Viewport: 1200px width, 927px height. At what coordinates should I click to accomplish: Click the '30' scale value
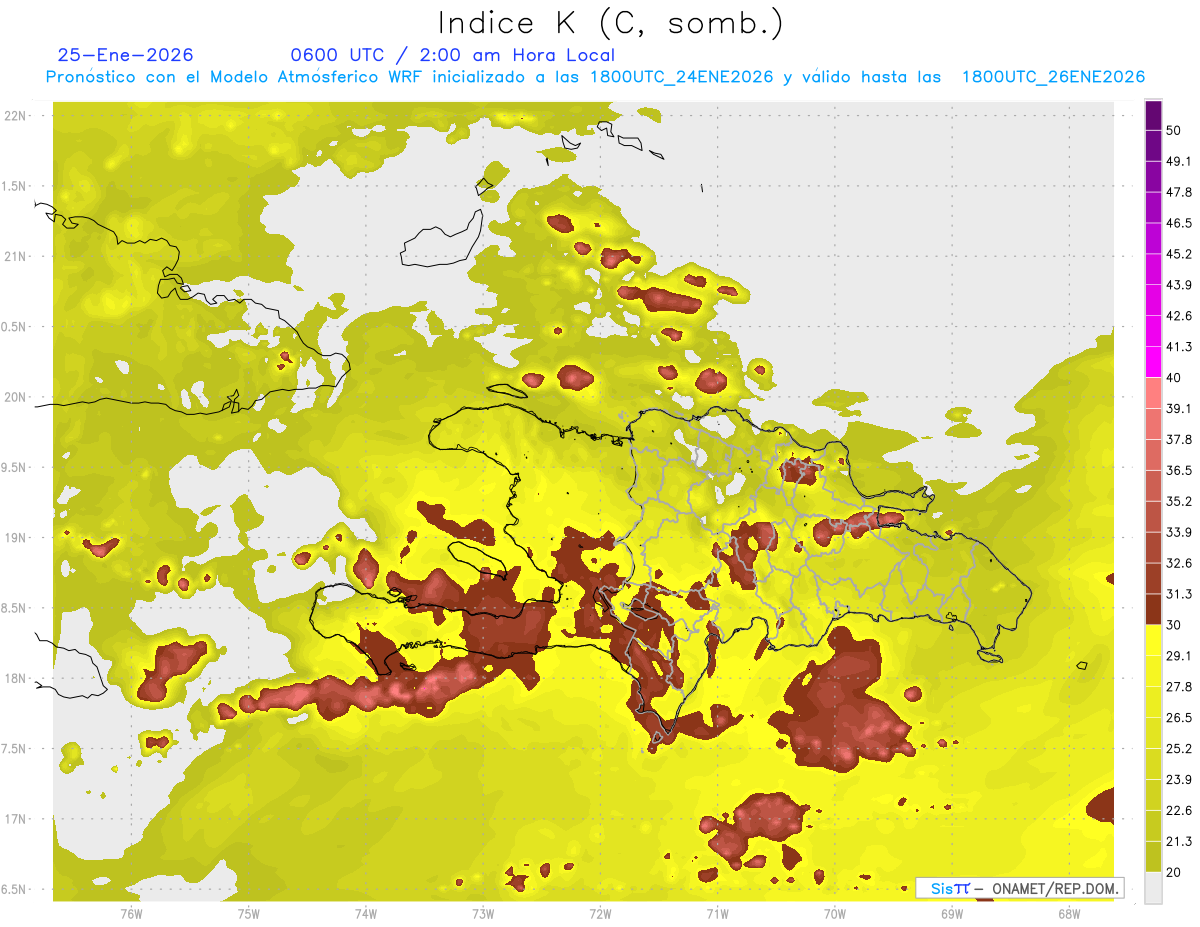point(1174,625)
